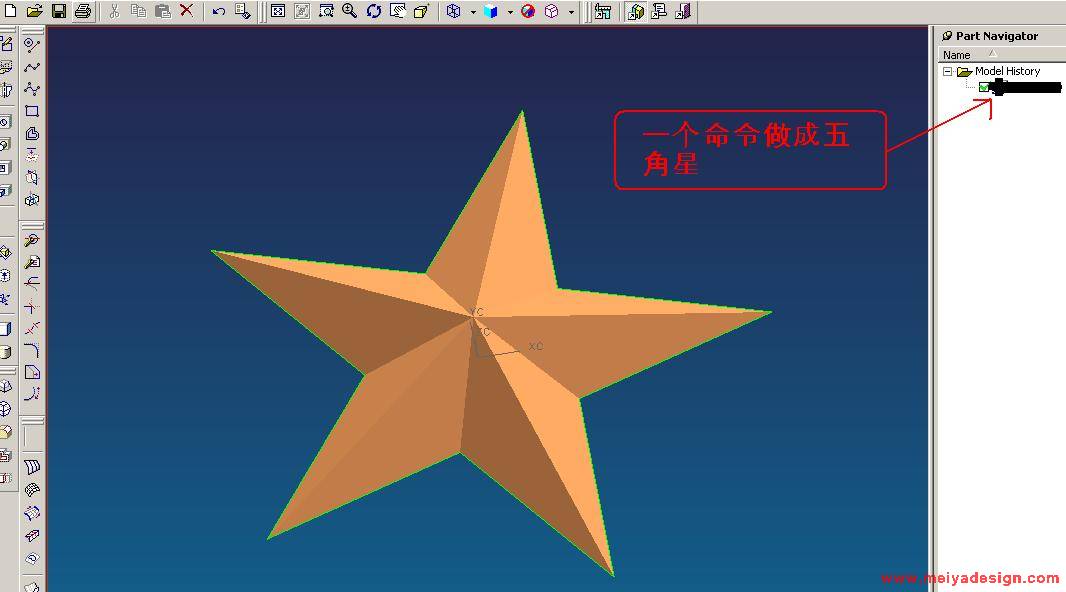Click the www.meiyadesign.com watermark link
1066x592 pixels.
[969, 578]
